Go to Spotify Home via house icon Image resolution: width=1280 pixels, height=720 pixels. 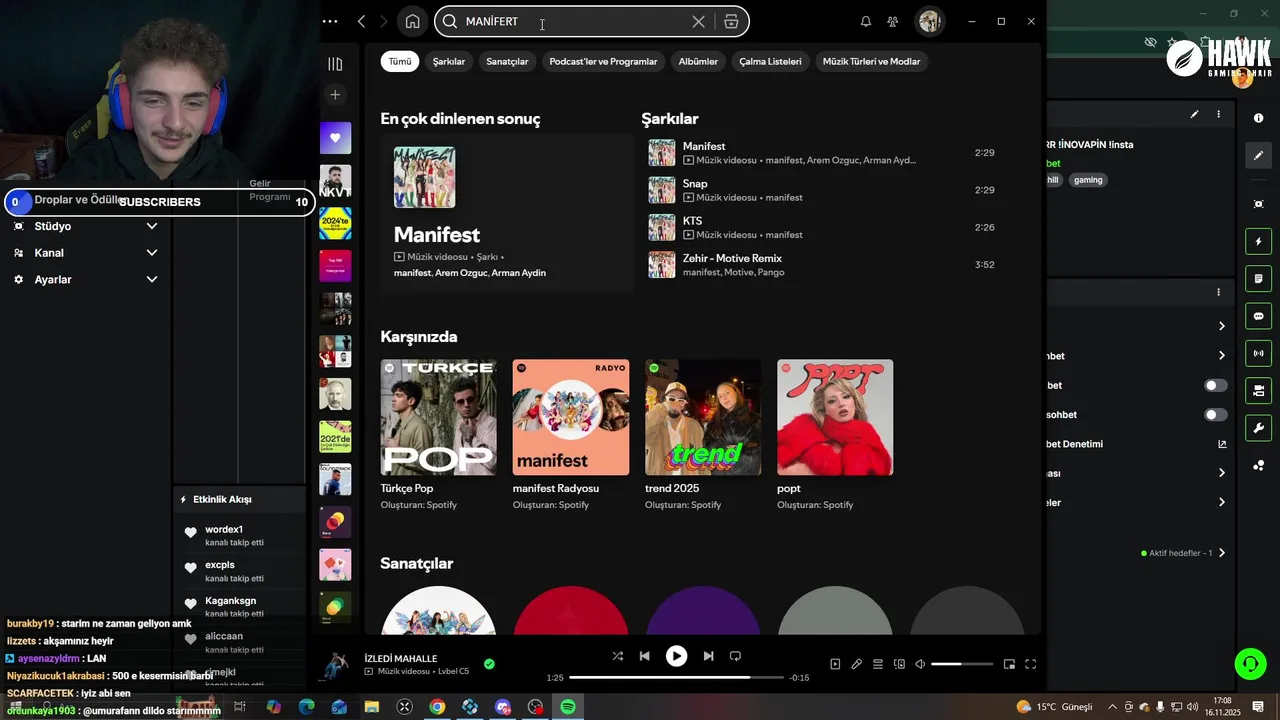click(x=412, y=21)
